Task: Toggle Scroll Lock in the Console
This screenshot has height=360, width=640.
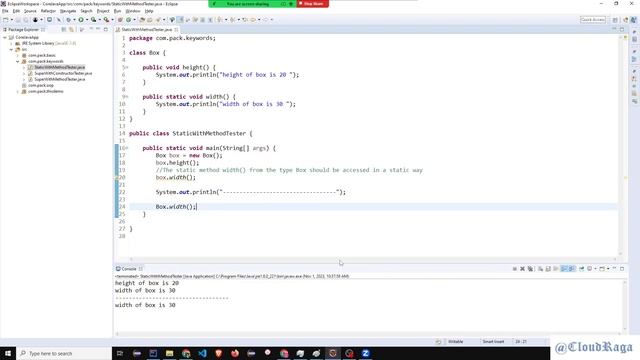Action: (548, 269)
